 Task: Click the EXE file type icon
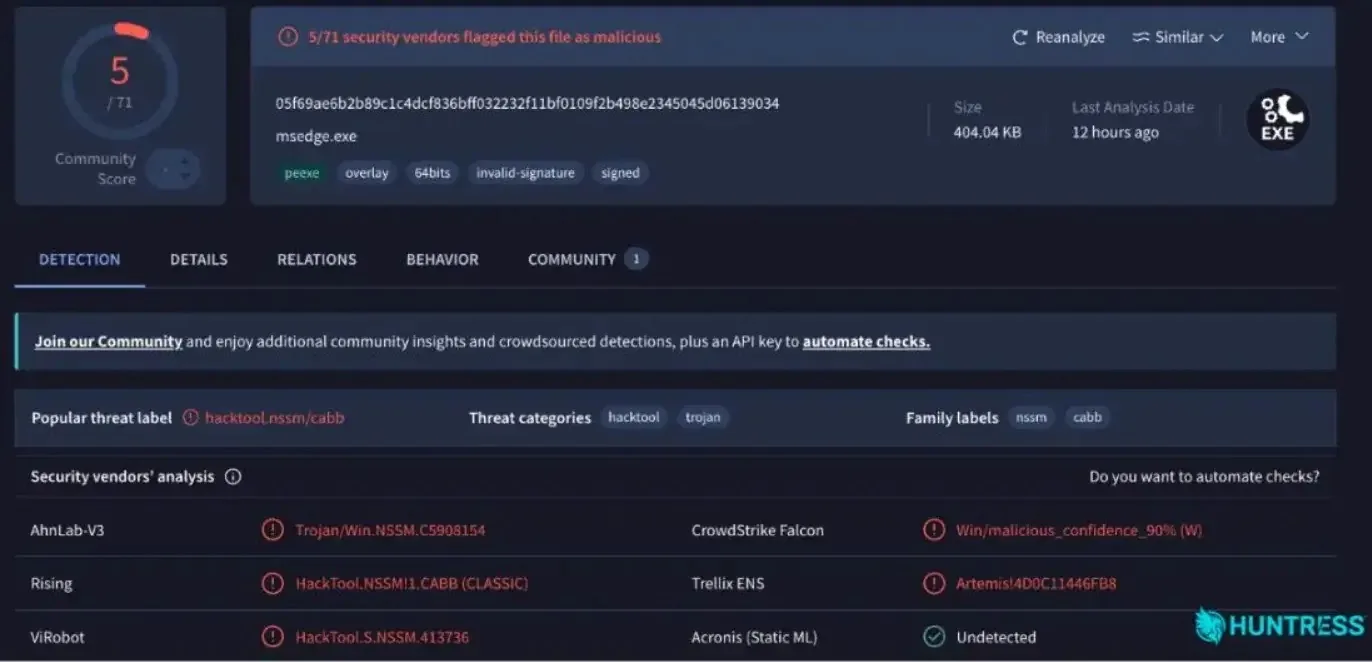pos(1277,120)
